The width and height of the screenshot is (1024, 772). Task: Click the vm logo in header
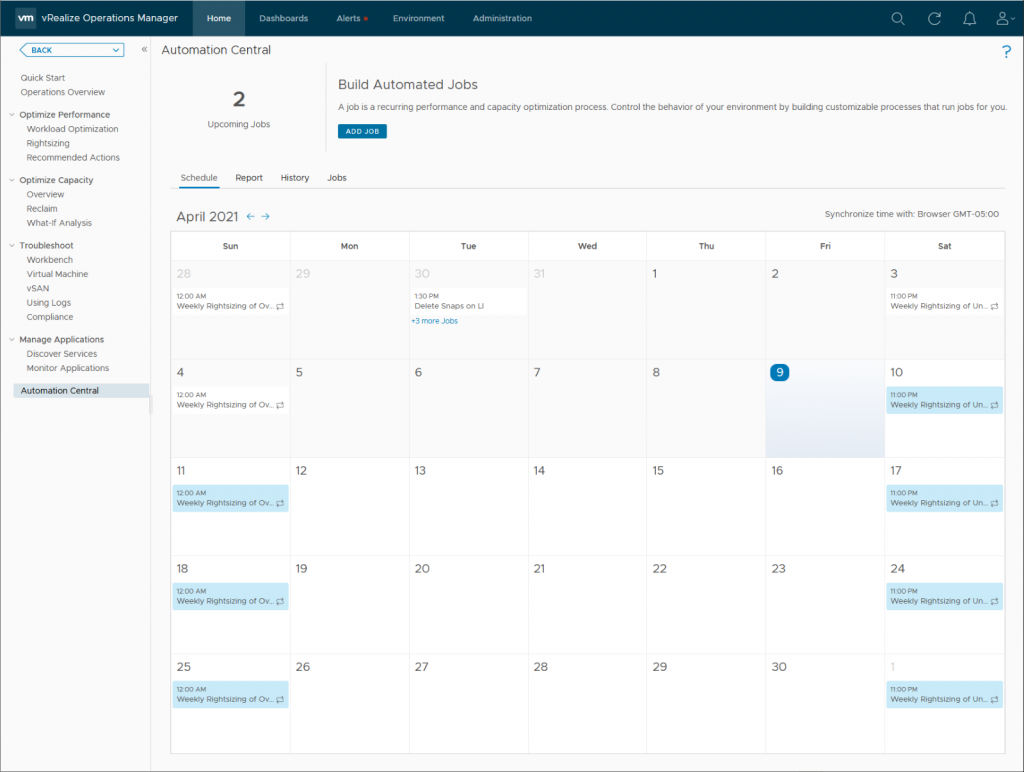(26, 18)
